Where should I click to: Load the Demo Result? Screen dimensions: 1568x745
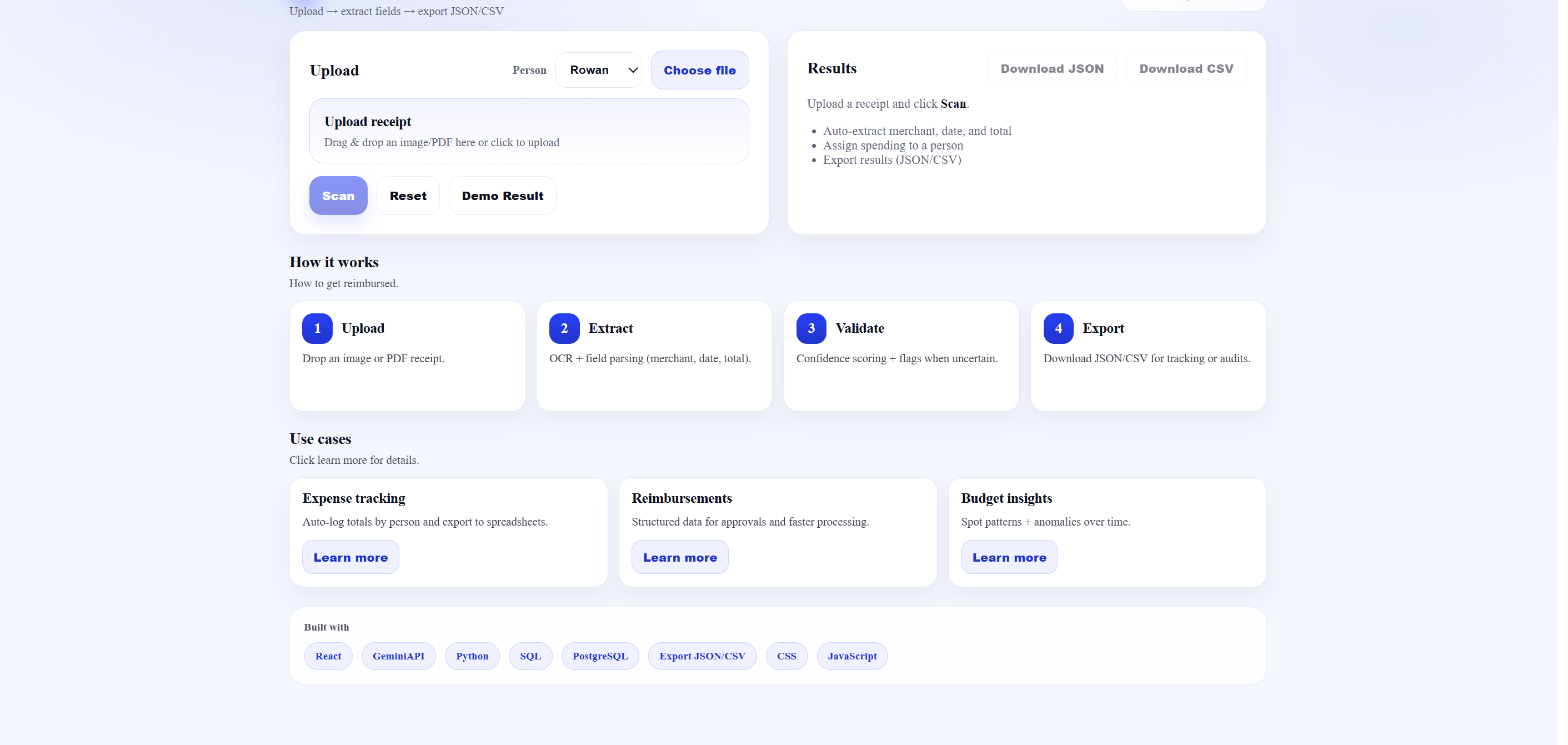tap(502, 196)
